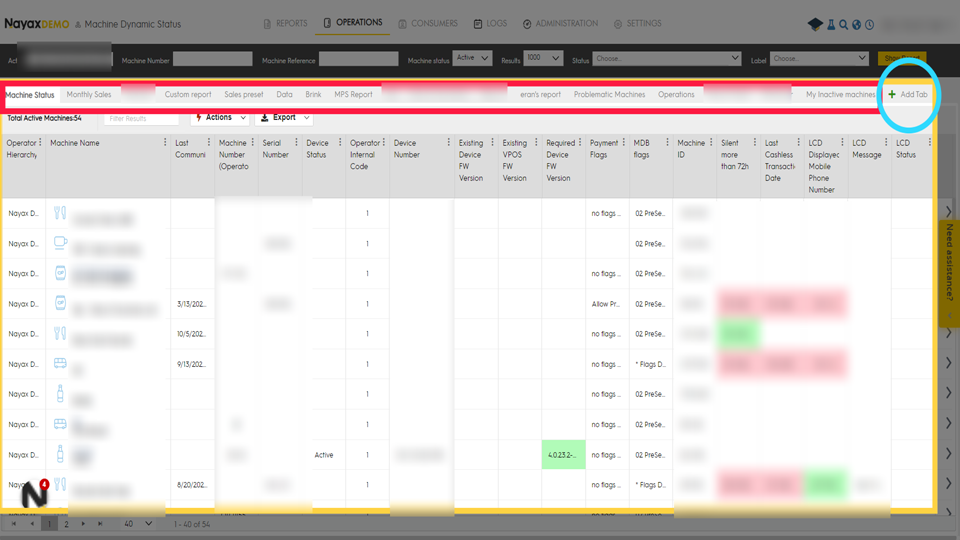This screenshot has height=540, width=960.
Task: Open column menu dots for Payment Flags
Action: [x=623, y=142]
